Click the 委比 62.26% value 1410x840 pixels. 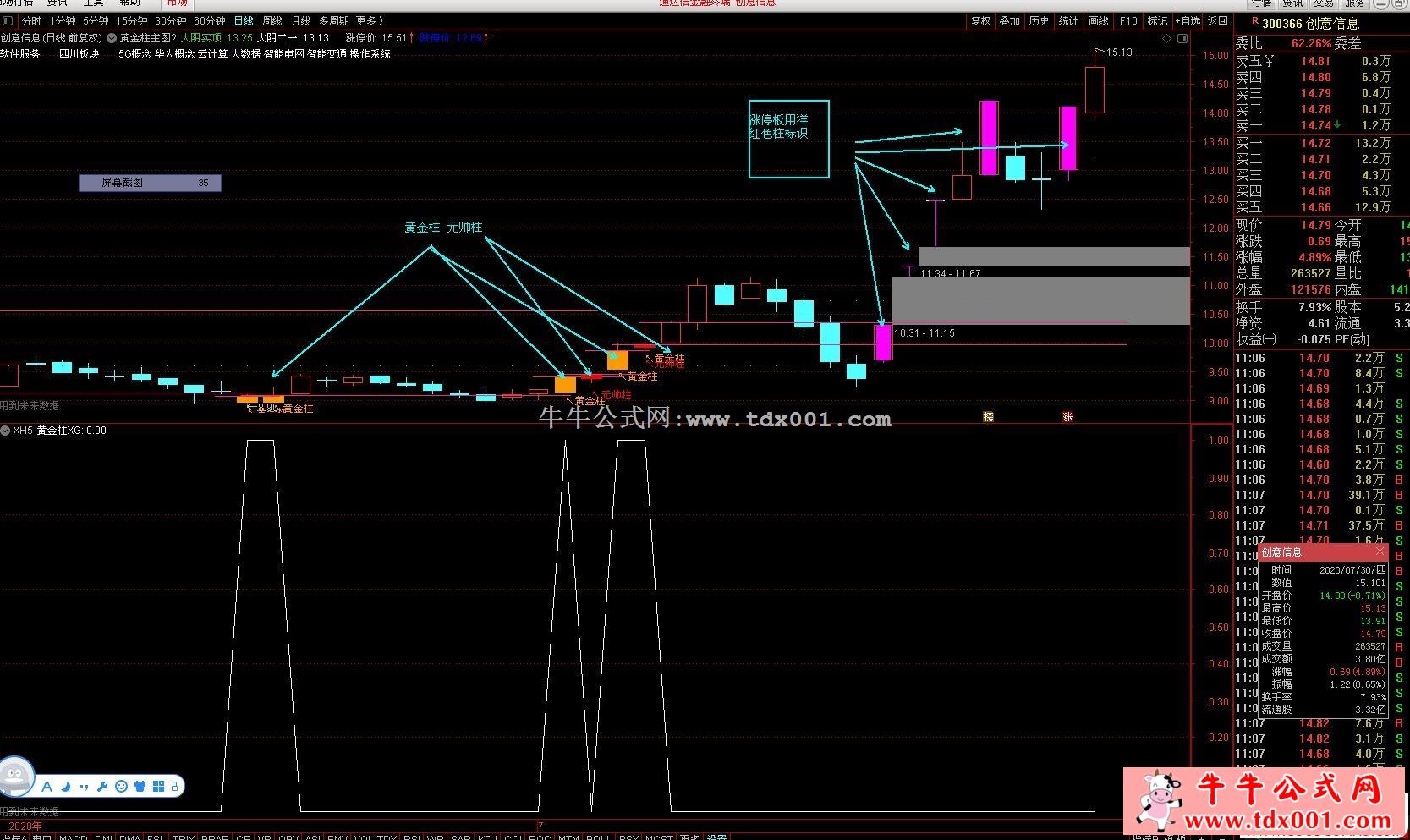tap(1311, 43)
